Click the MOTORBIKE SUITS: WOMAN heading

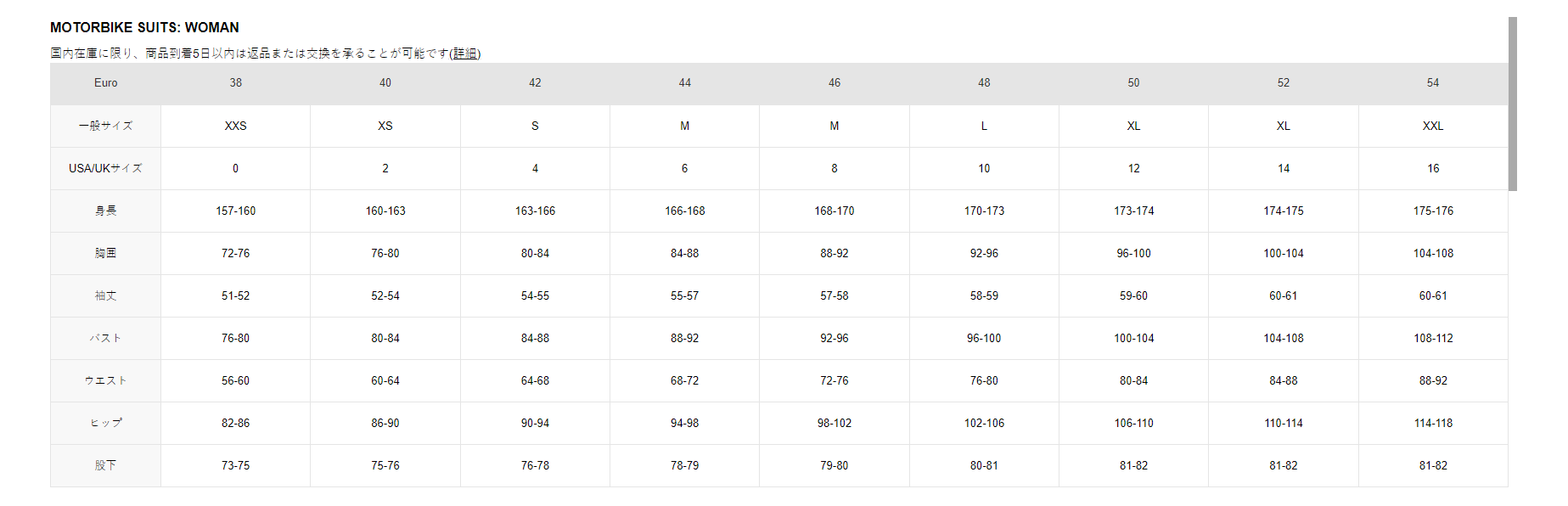144,27
